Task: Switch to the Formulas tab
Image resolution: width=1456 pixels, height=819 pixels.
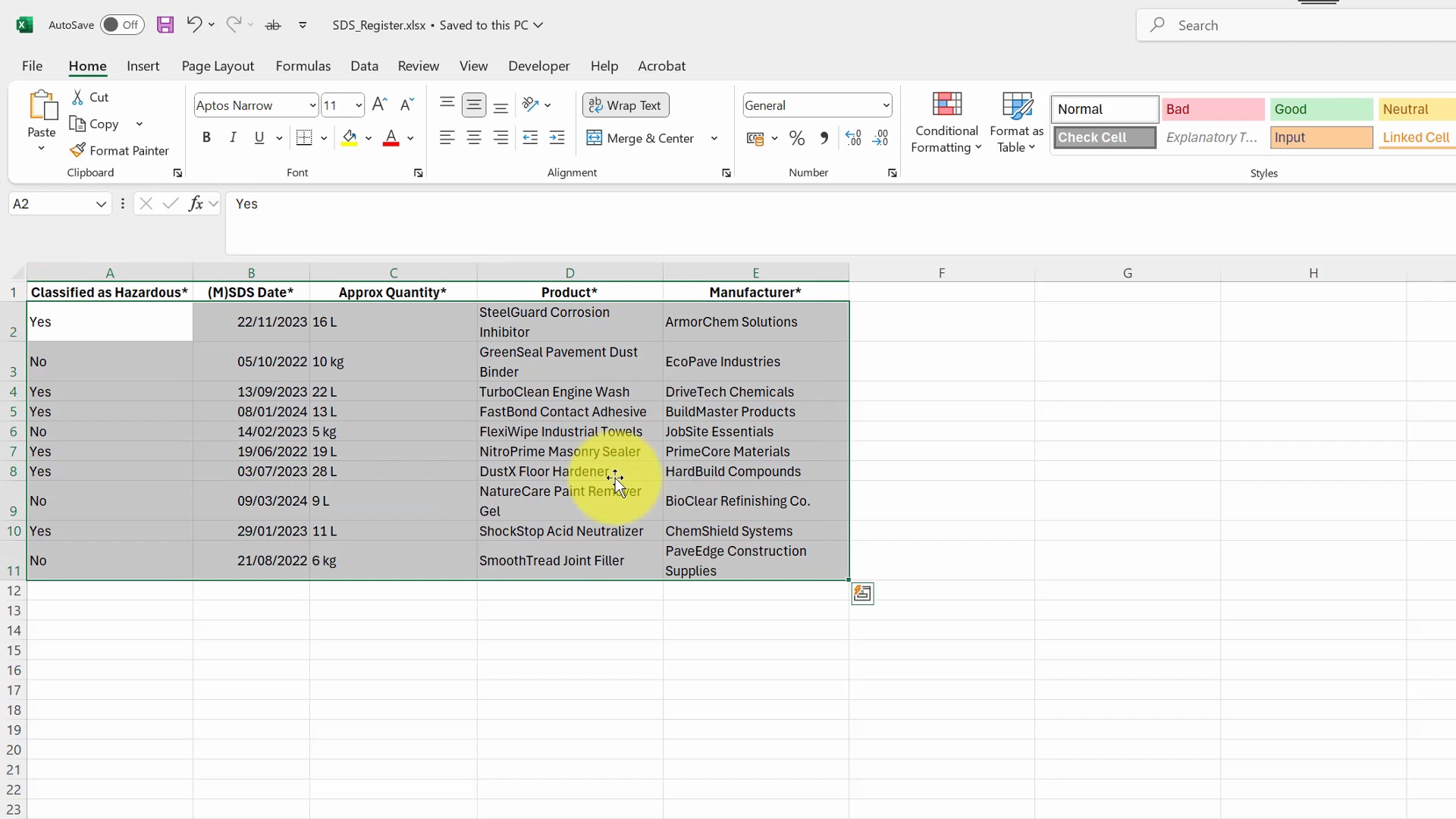Action: (x=303, y=66)
